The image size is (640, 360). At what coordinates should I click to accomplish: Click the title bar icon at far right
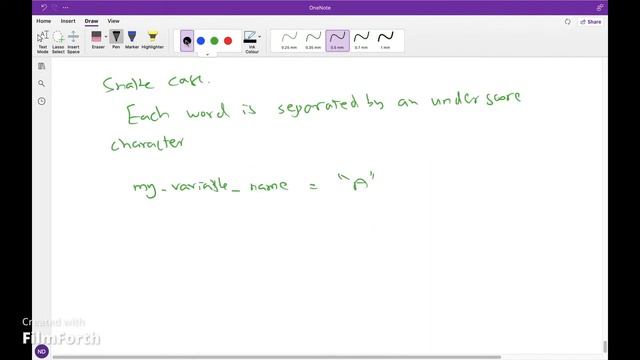click(x=600, y=7)
